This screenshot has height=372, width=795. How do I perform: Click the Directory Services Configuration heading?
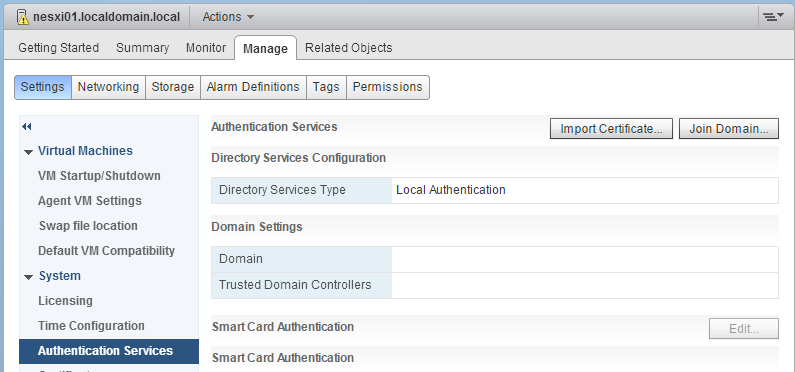tap(299, 158)
